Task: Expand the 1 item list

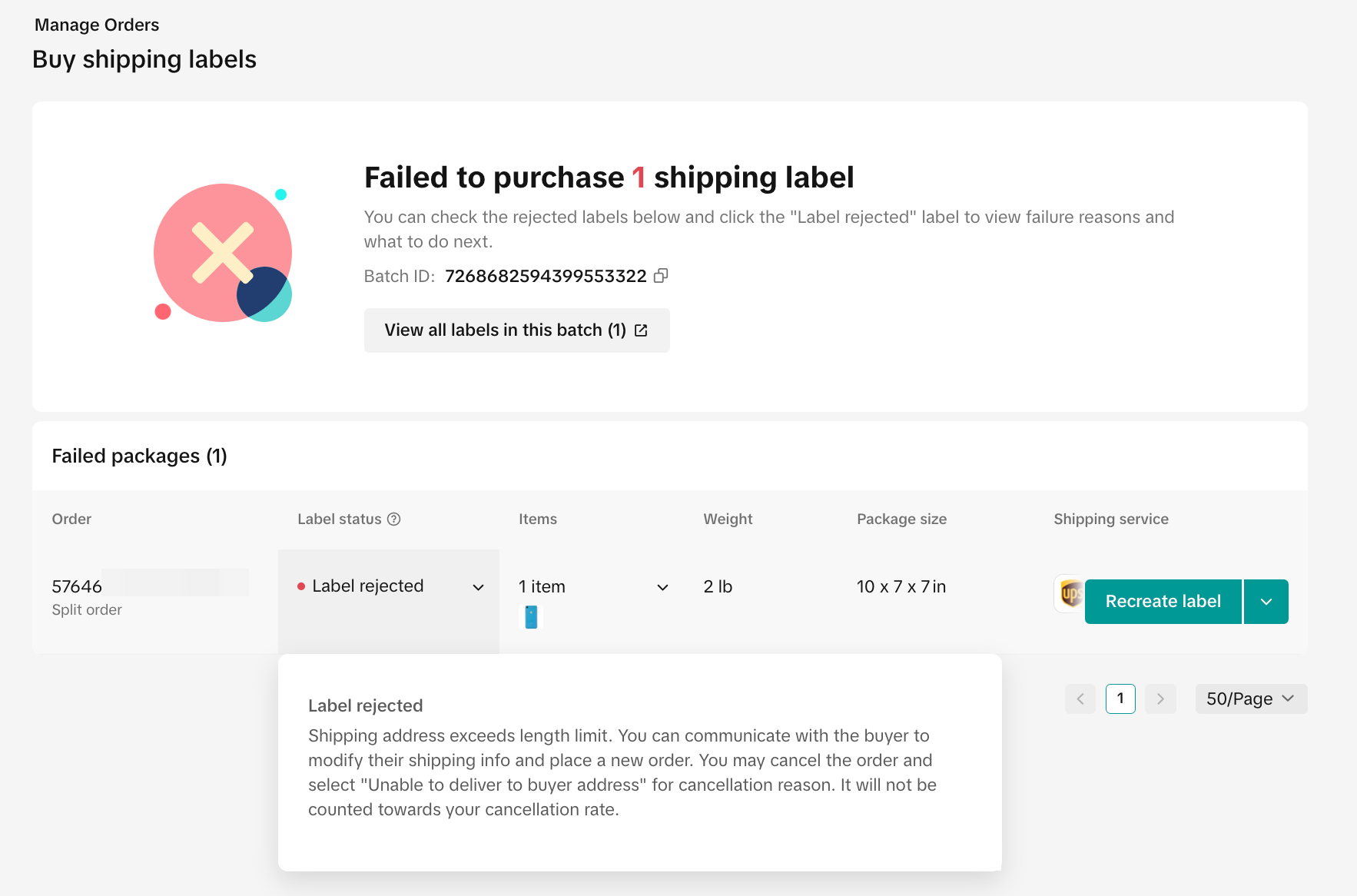Action: 662,588
